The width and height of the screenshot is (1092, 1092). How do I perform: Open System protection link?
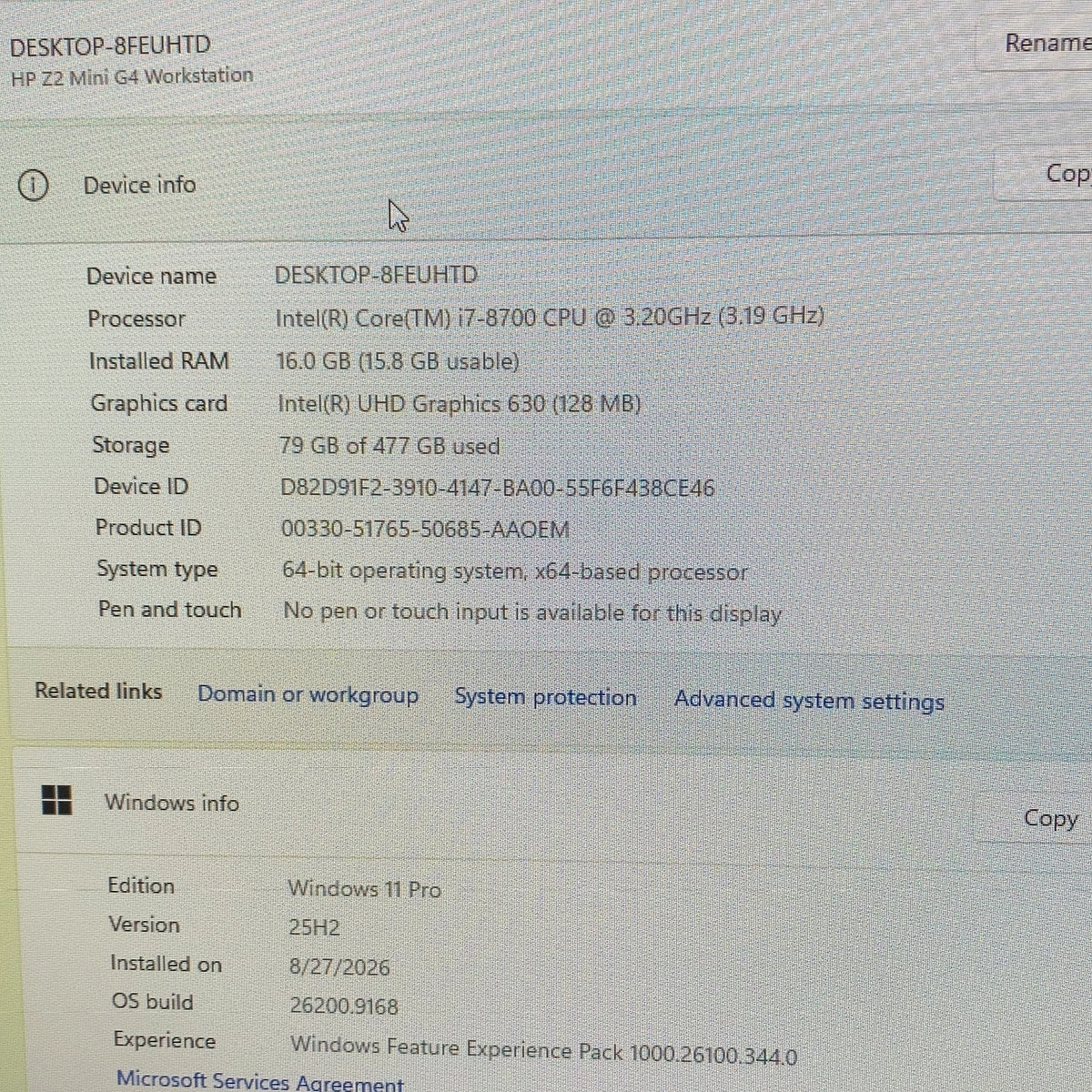click(x=545, y=697)
